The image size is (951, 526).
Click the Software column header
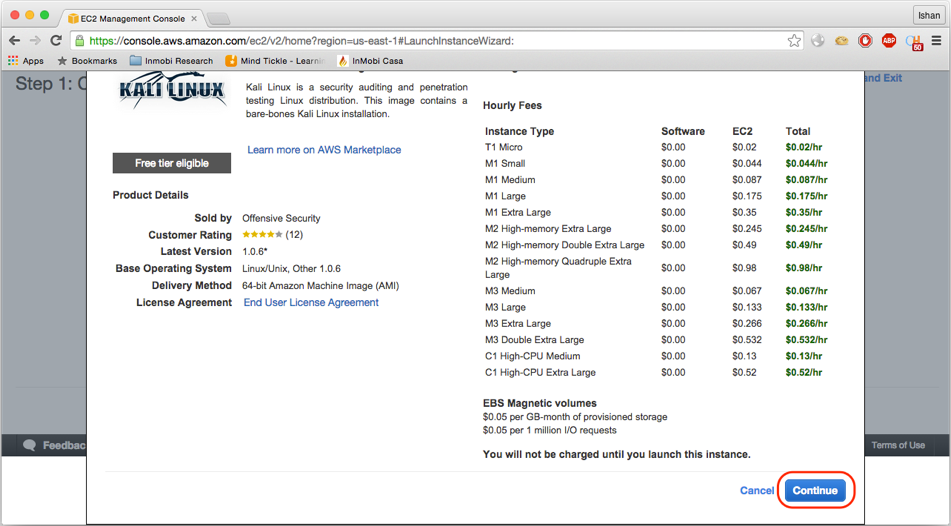pos(683,131)
